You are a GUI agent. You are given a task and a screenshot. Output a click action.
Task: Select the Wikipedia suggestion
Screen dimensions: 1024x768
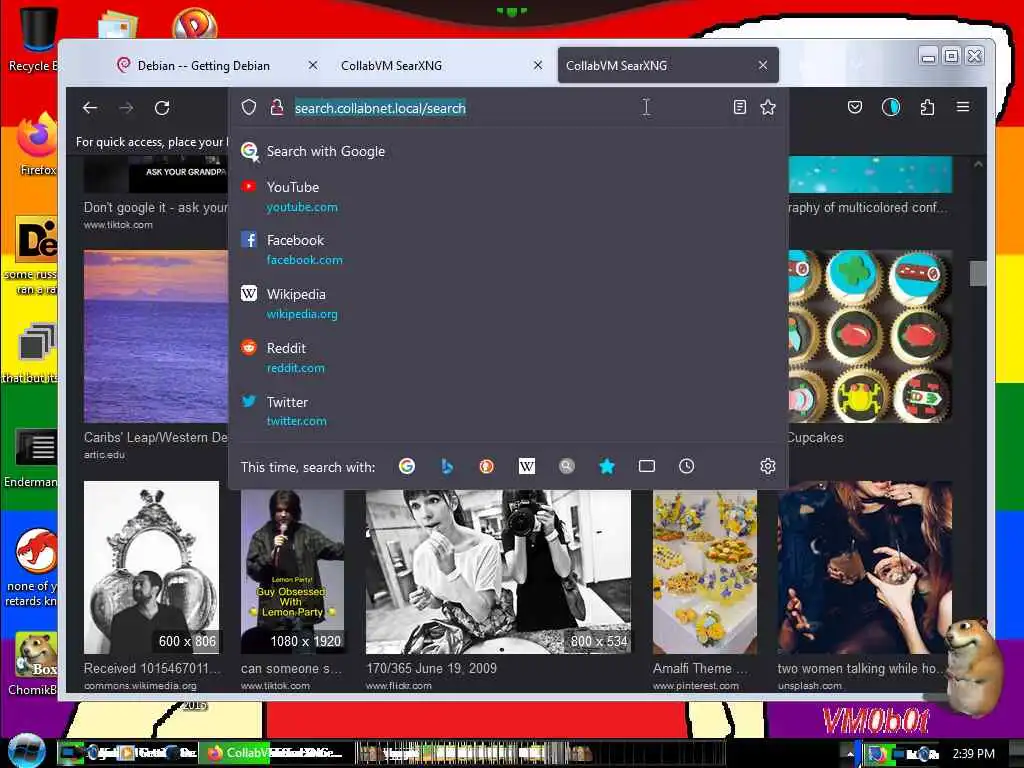[508, 304]
